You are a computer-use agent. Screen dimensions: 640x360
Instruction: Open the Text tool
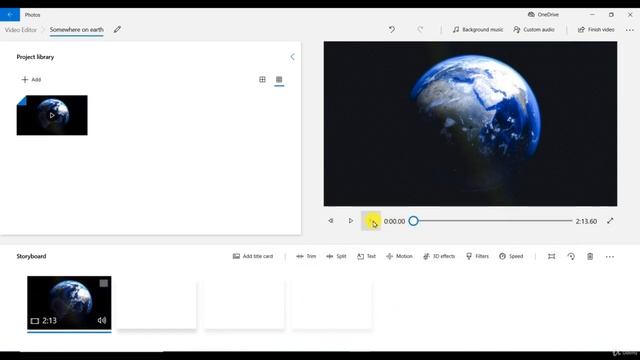tap(366, 256)
